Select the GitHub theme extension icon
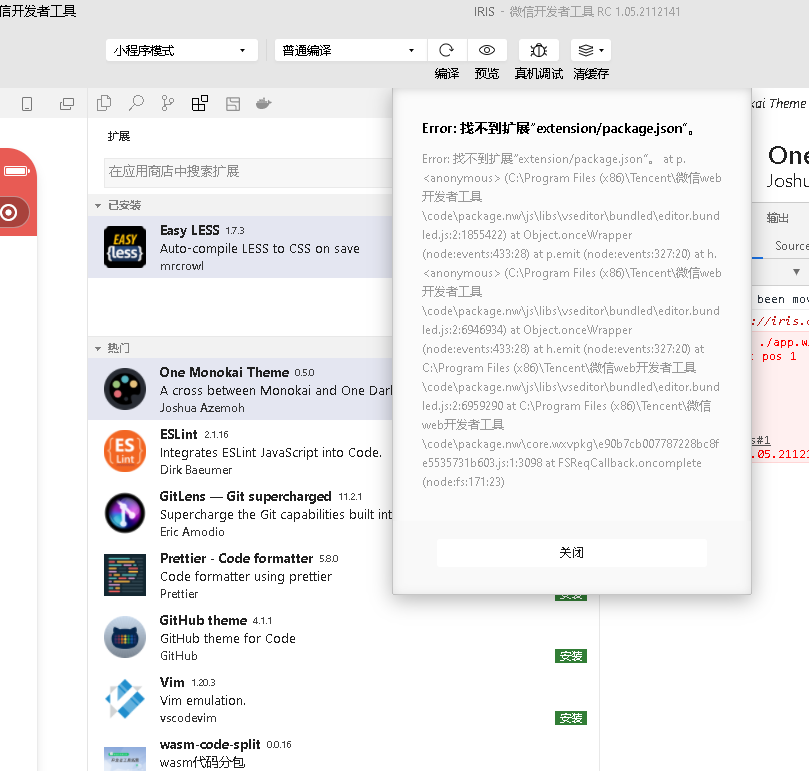This screenshot has width=809, height=771. point(125,637)
